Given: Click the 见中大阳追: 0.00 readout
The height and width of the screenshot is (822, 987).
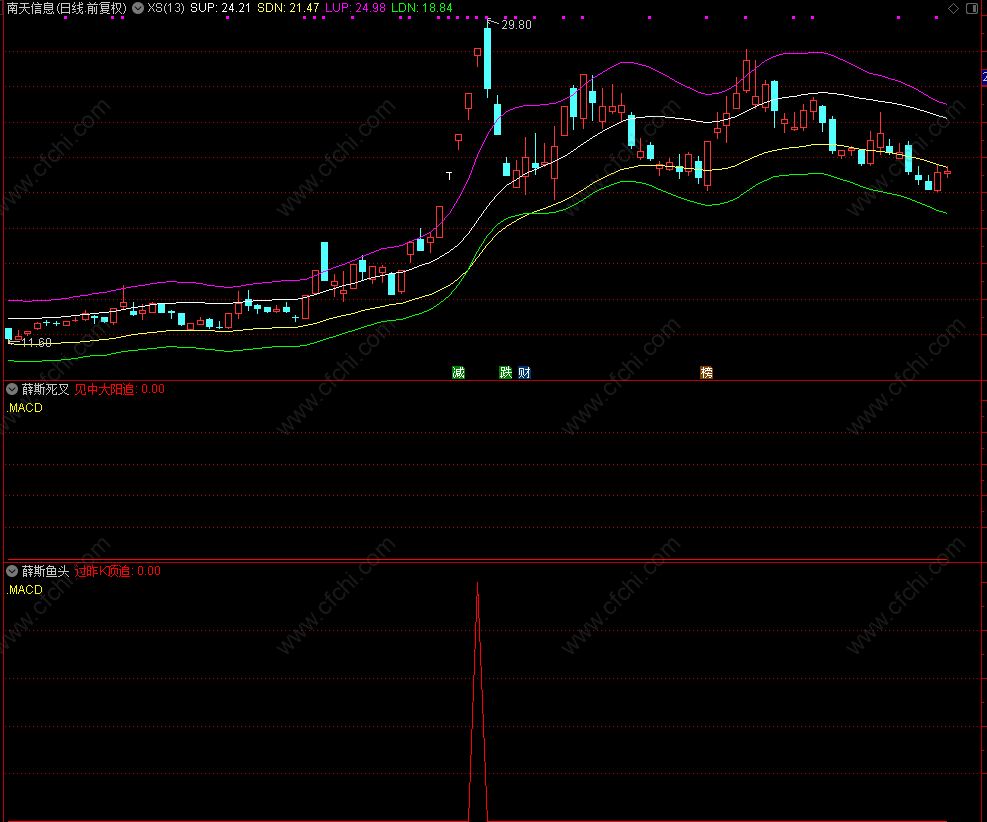Looking at the screenshot, I should pos(120,389).
